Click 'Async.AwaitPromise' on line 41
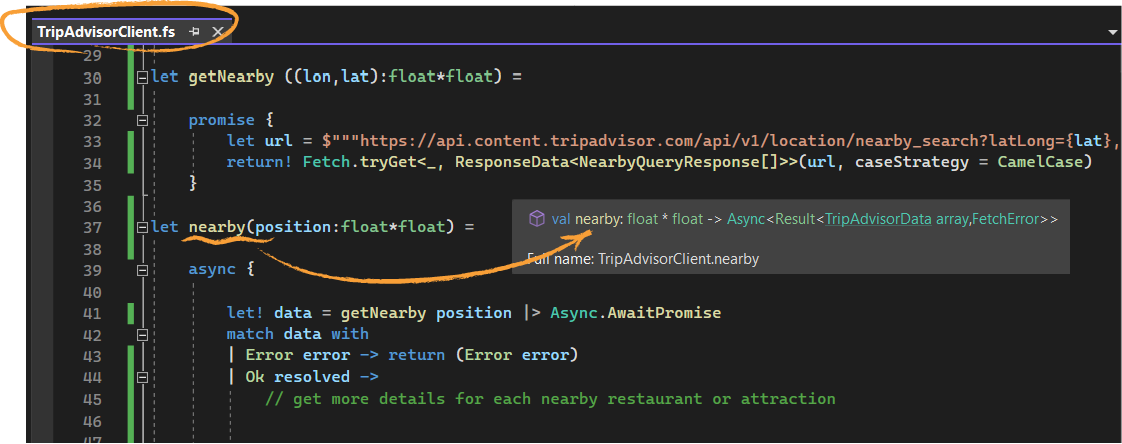1122x444 pixels. 635,313
